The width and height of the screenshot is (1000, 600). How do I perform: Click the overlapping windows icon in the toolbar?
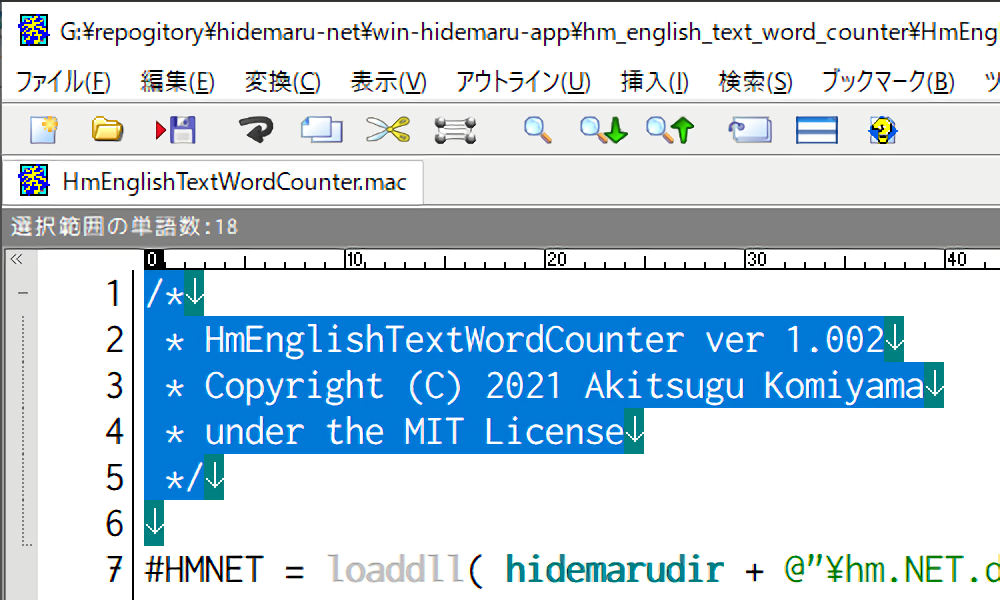(x=321, y=129)
